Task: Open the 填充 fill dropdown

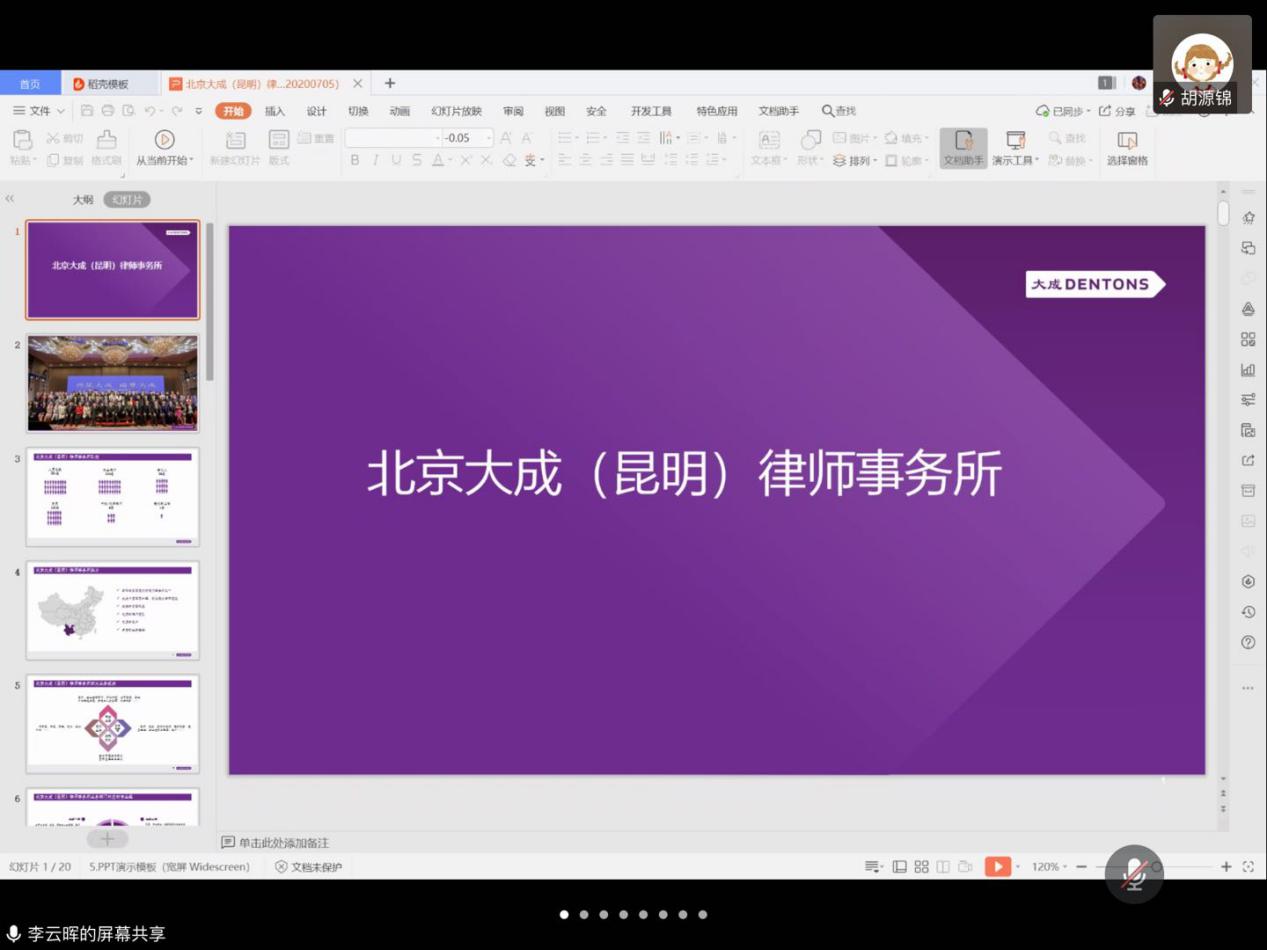Action: pos(905,138)
